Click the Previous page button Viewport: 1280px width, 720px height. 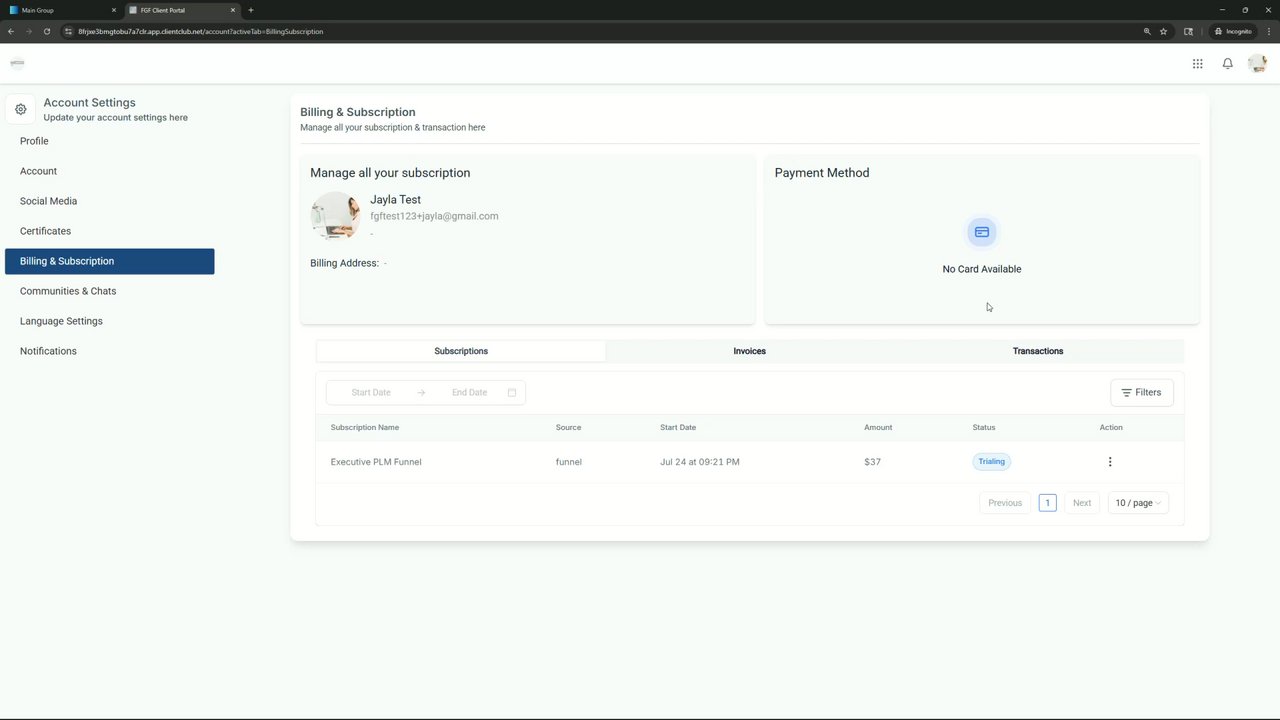pyautogui.click(x=1005, y=503)
